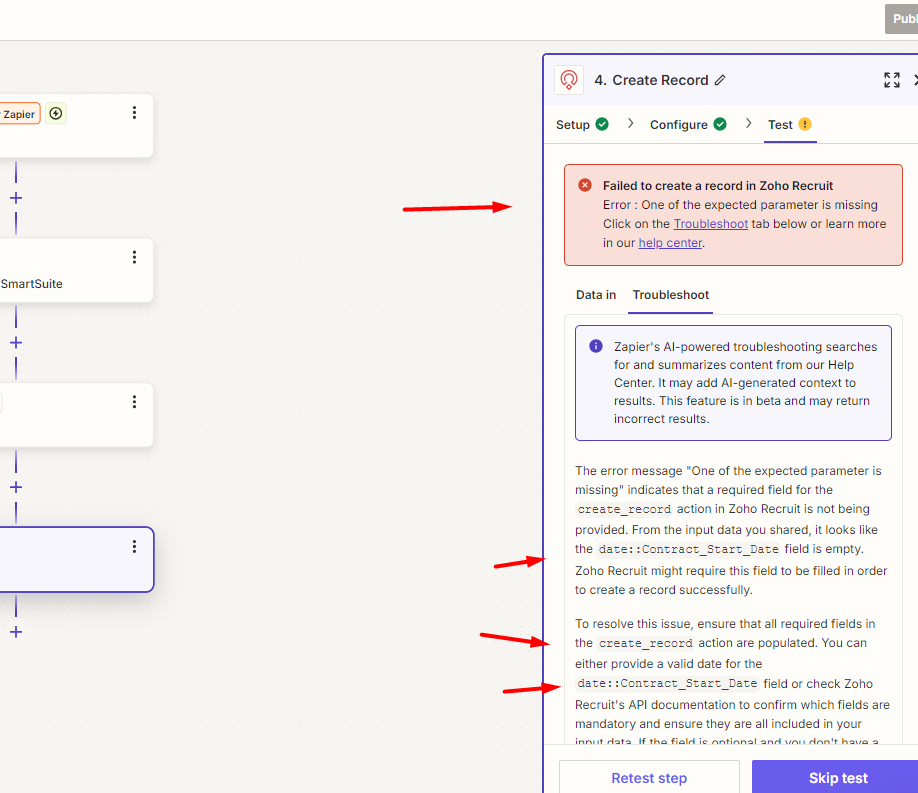Add a step below the third step card
The width and height of the screenshot is (918, 793).
coord(16,487)
